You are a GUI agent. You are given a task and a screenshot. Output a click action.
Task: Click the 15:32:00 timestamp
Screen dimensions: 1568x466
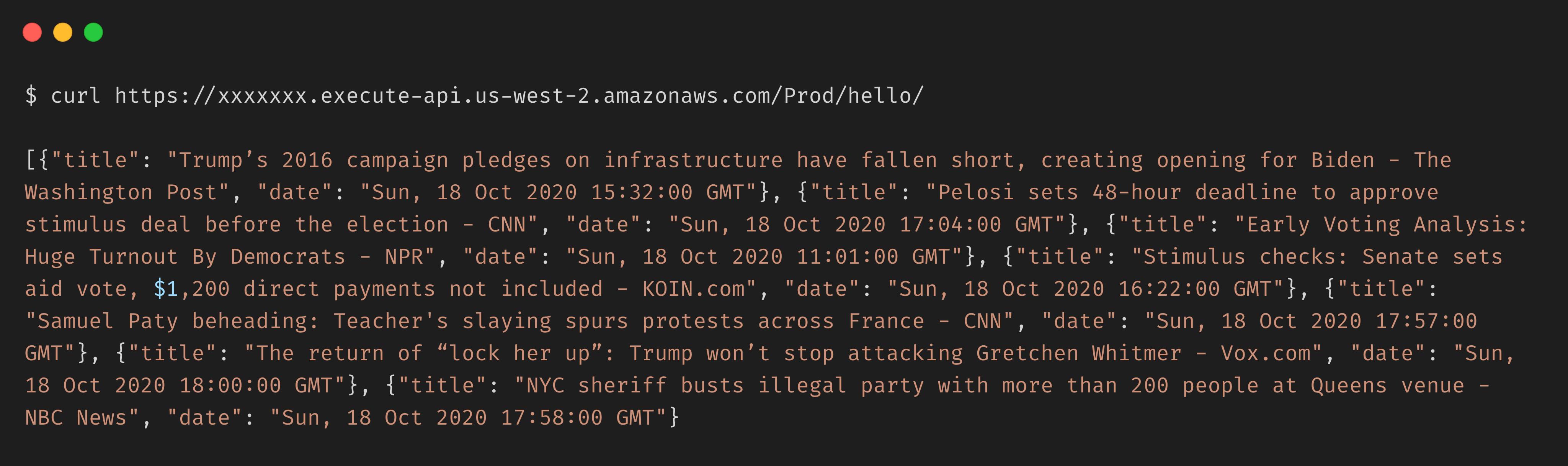[642, 192]
